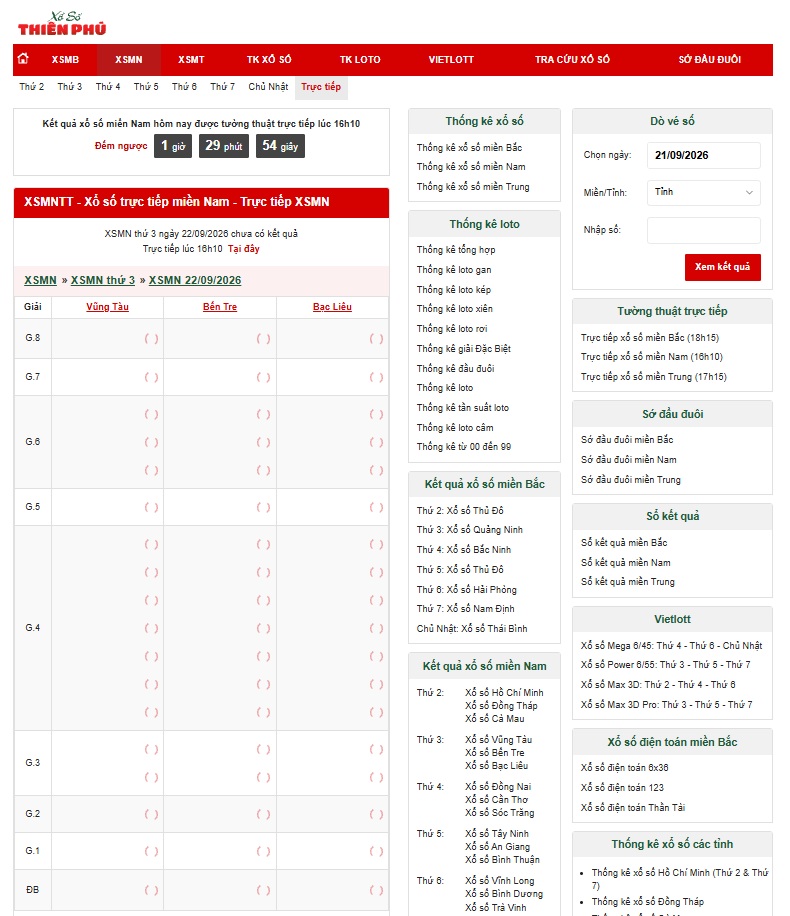Screen dimensions: 790x916
Task: Open Xổ số Cà Mau link
Action: click(495, 719)
